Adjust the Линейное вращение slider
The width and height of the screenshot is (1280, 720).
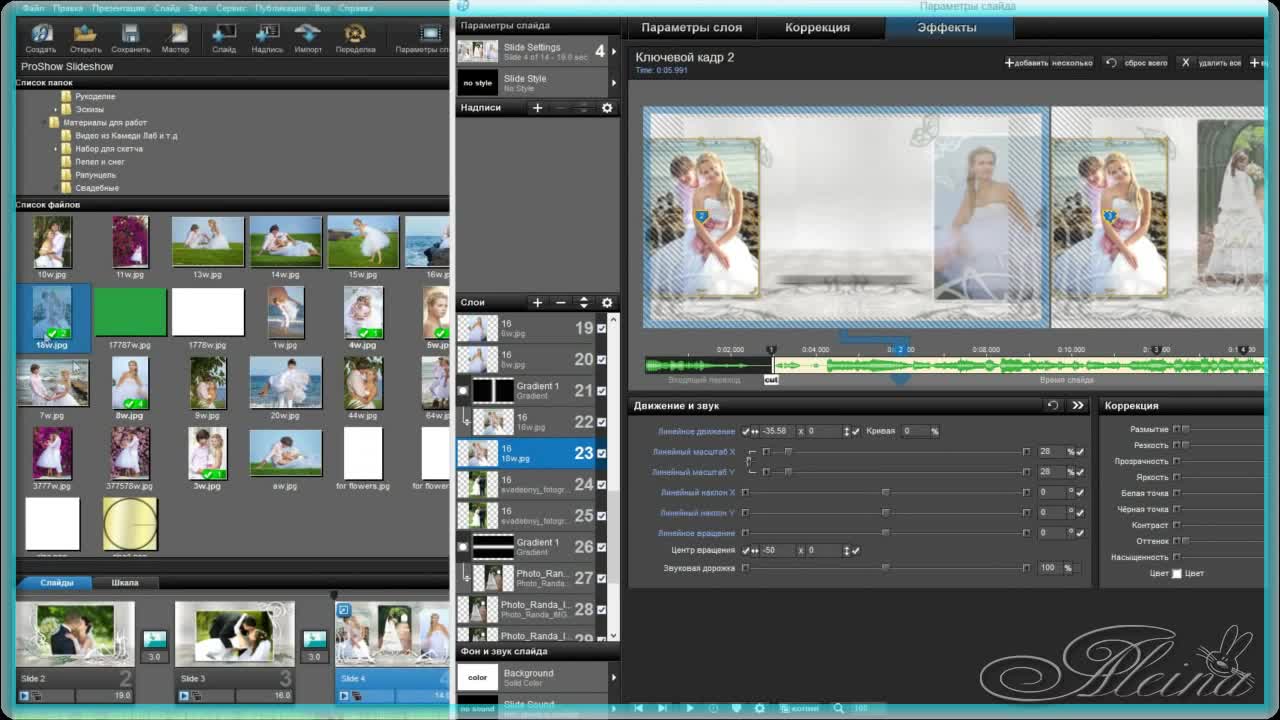885,533
